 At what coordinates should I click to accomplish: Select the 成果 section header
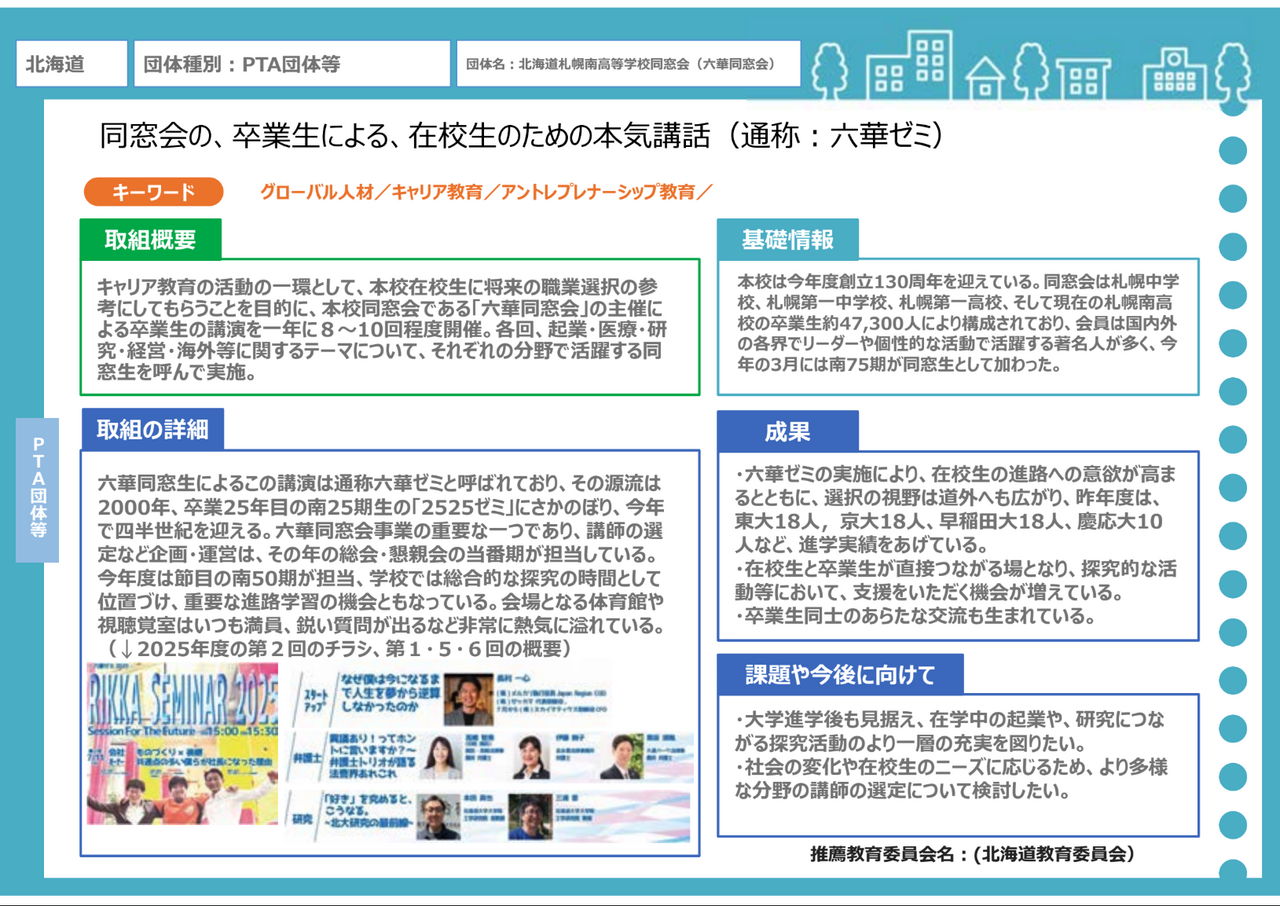click(787, 431)
